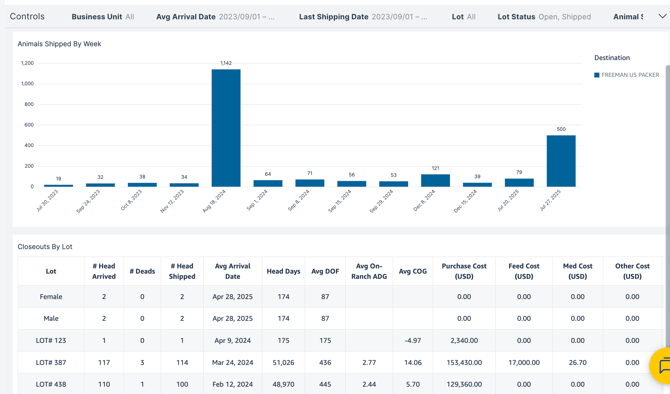
Task: Sort by # Deads column header
Action: click(142, 271)
